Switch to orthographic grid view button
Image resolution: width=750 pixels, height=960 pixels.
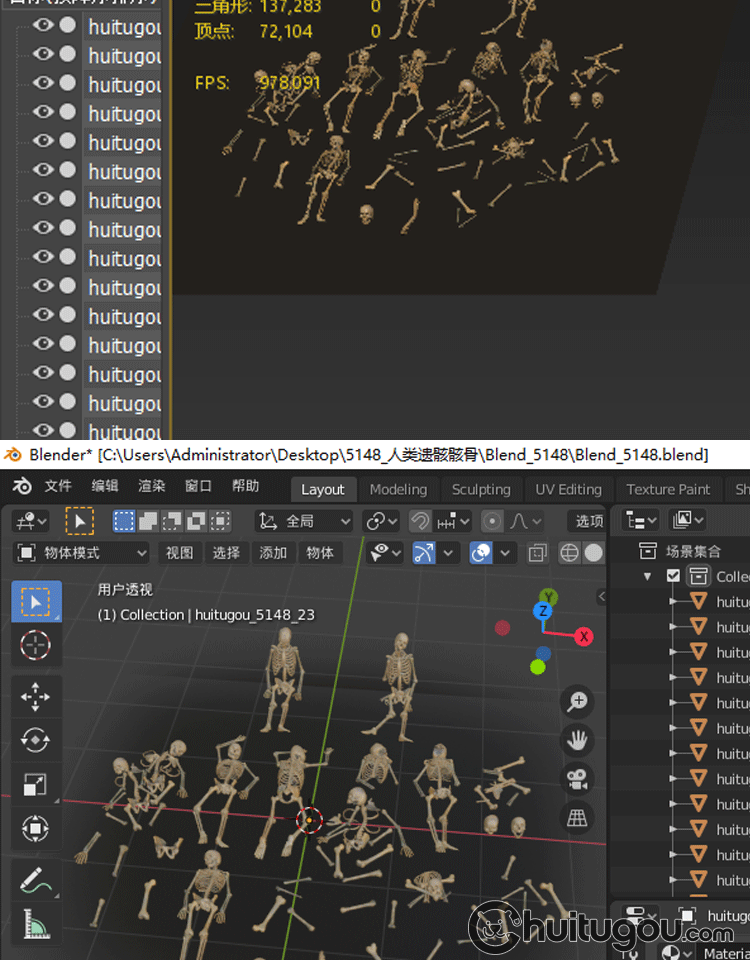point(577,818)
